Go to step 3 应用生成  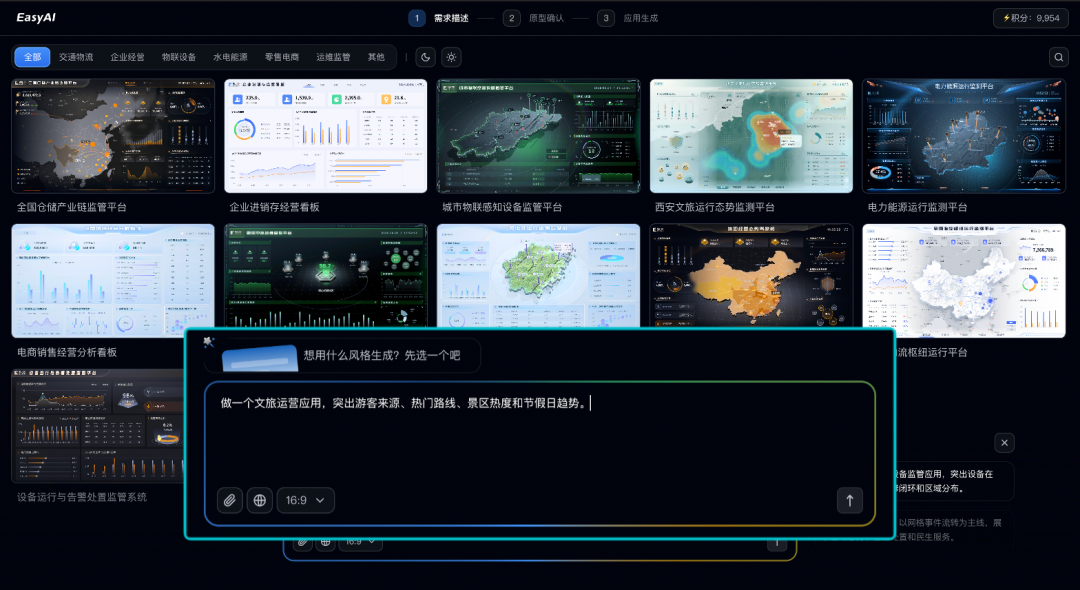point(628,18)
